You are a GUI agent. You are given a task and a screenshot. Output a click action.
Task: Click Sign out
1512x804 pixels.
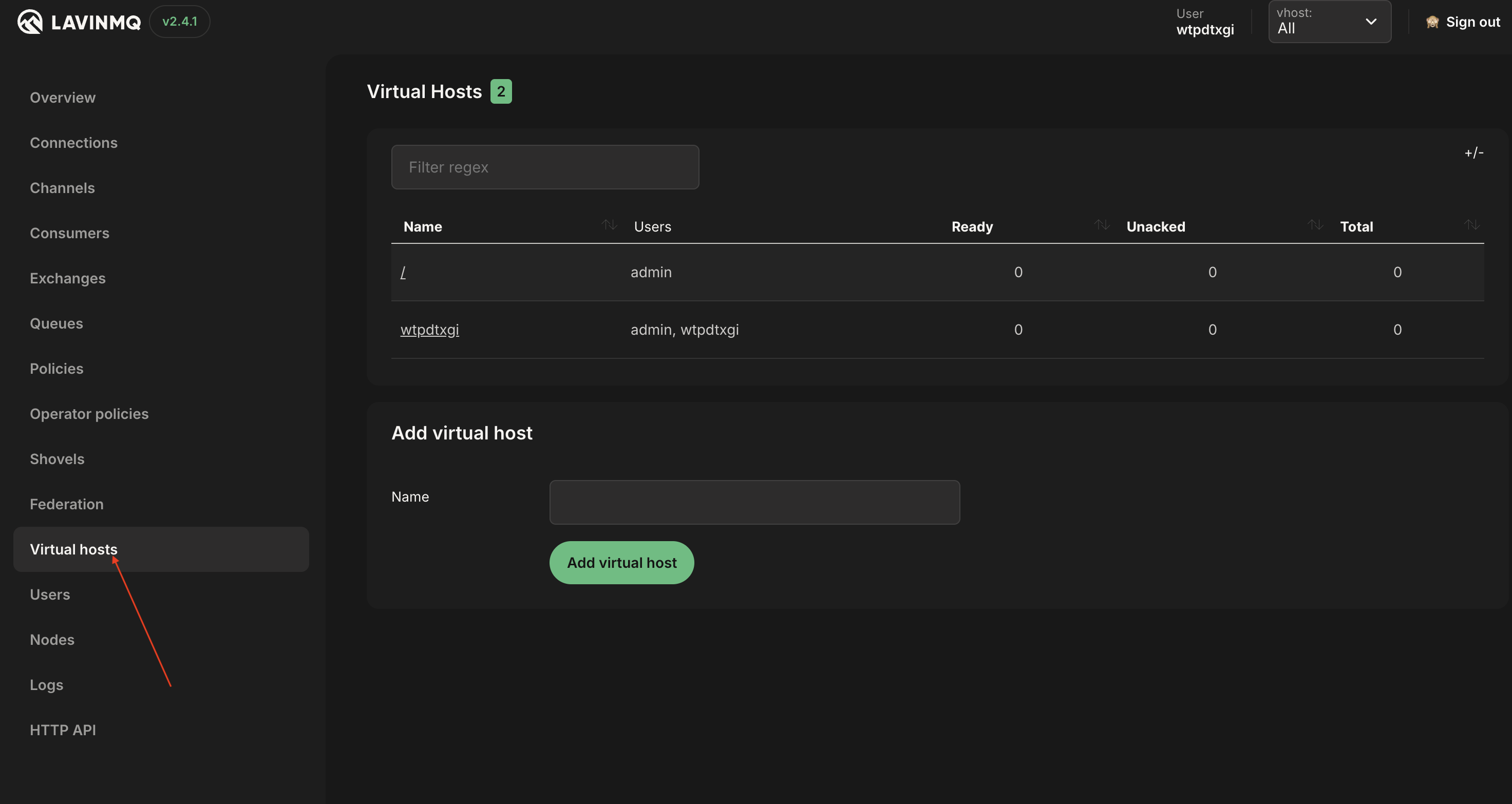coord(1472,22)
